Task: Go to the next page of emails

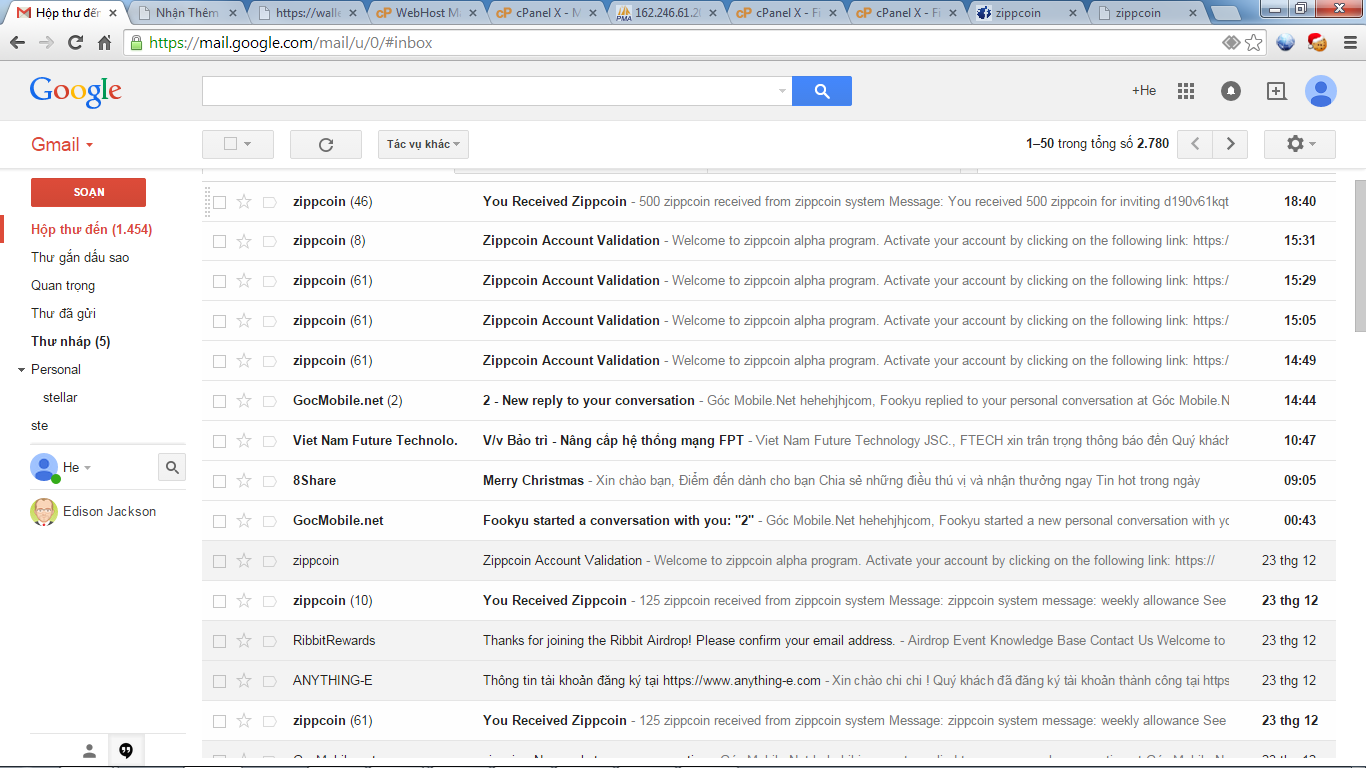Action: point(1231,144)
